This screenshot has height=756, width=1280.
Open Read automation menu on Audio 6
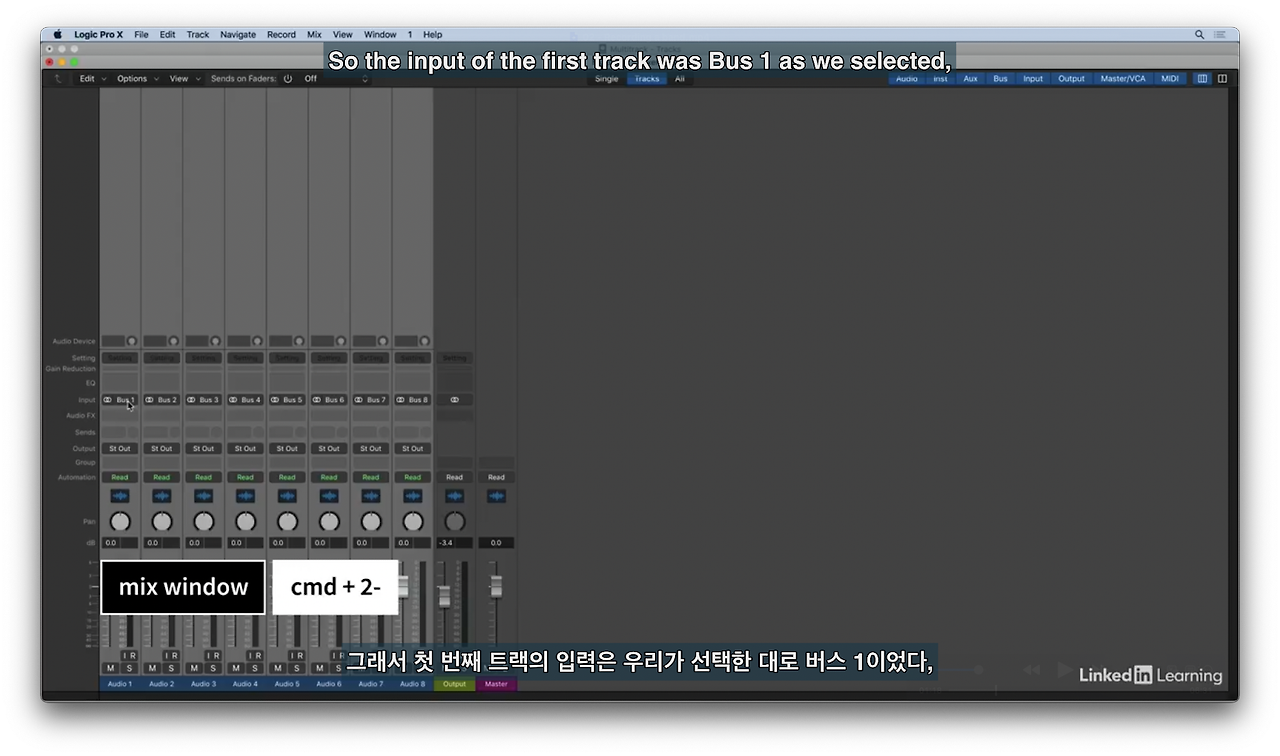329,477
